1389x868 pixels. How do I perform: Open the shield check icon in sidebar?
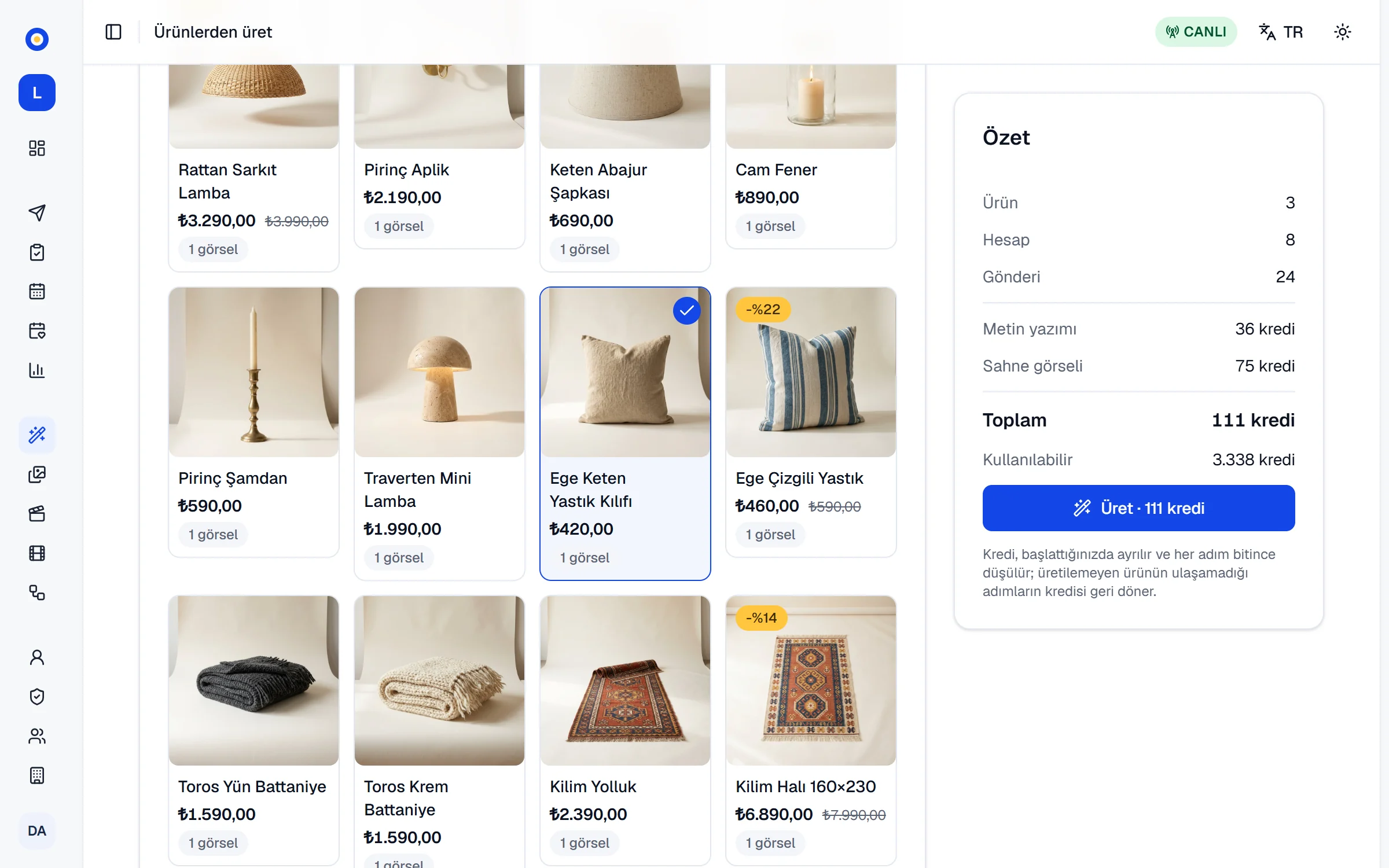tap(37, 697)
